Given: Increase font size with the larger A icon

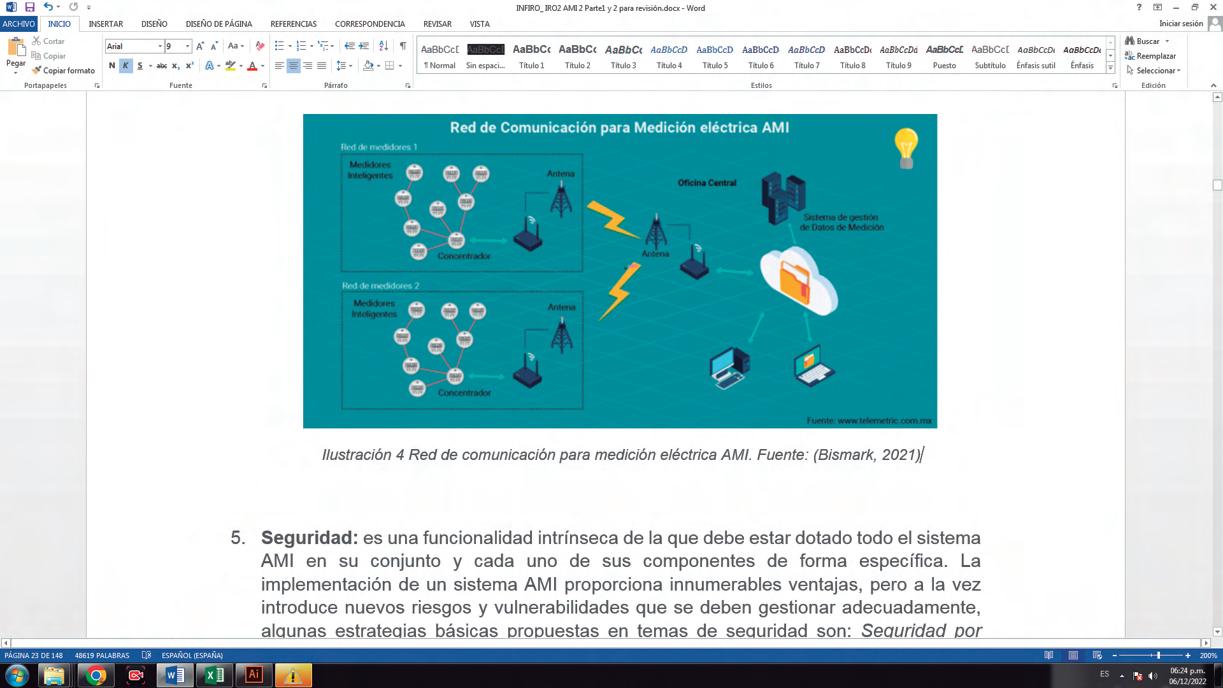Looking at the screenshot, I should [200, 46].
